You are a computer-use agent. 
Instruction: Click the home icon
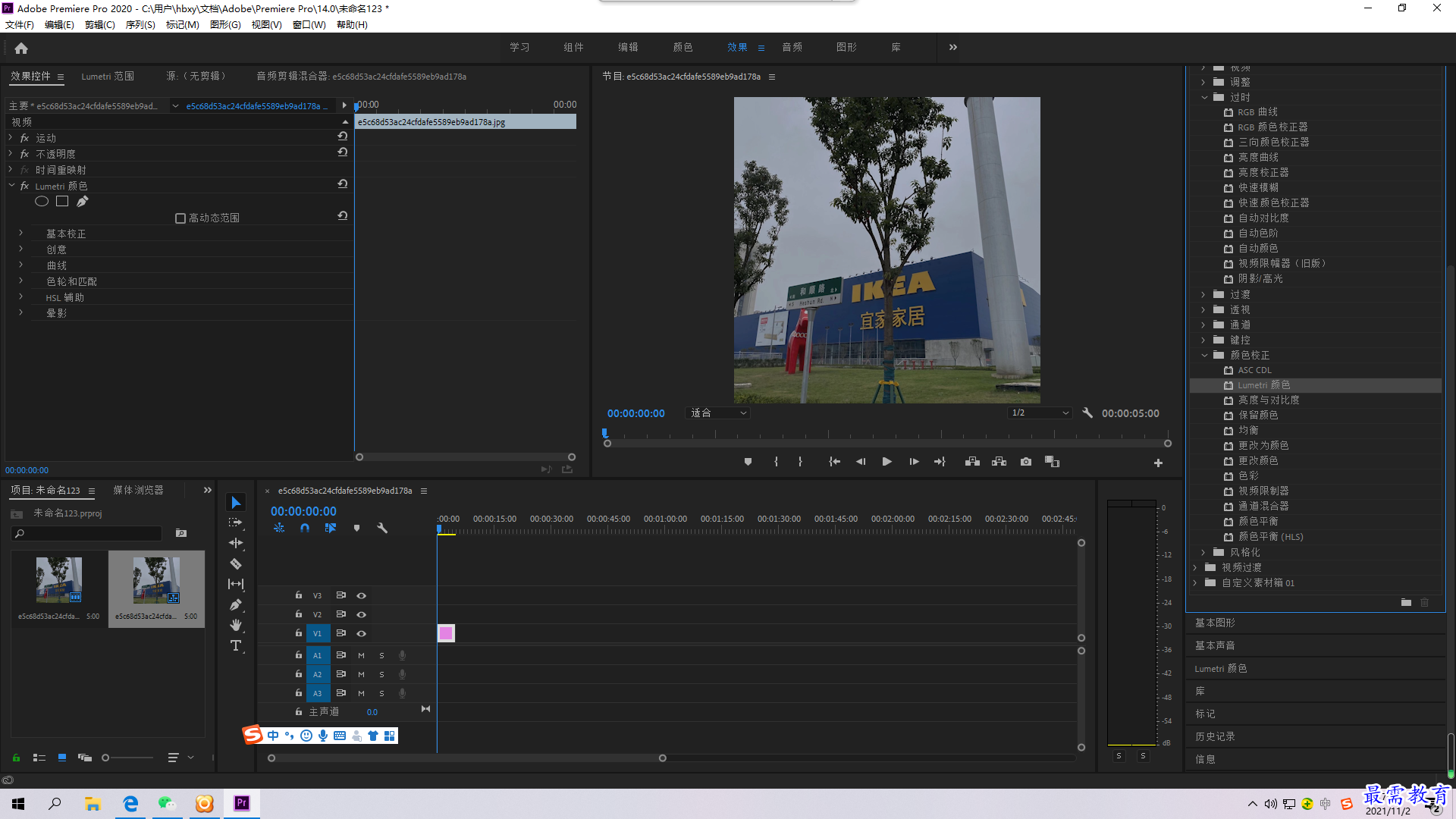click(21, 48)
